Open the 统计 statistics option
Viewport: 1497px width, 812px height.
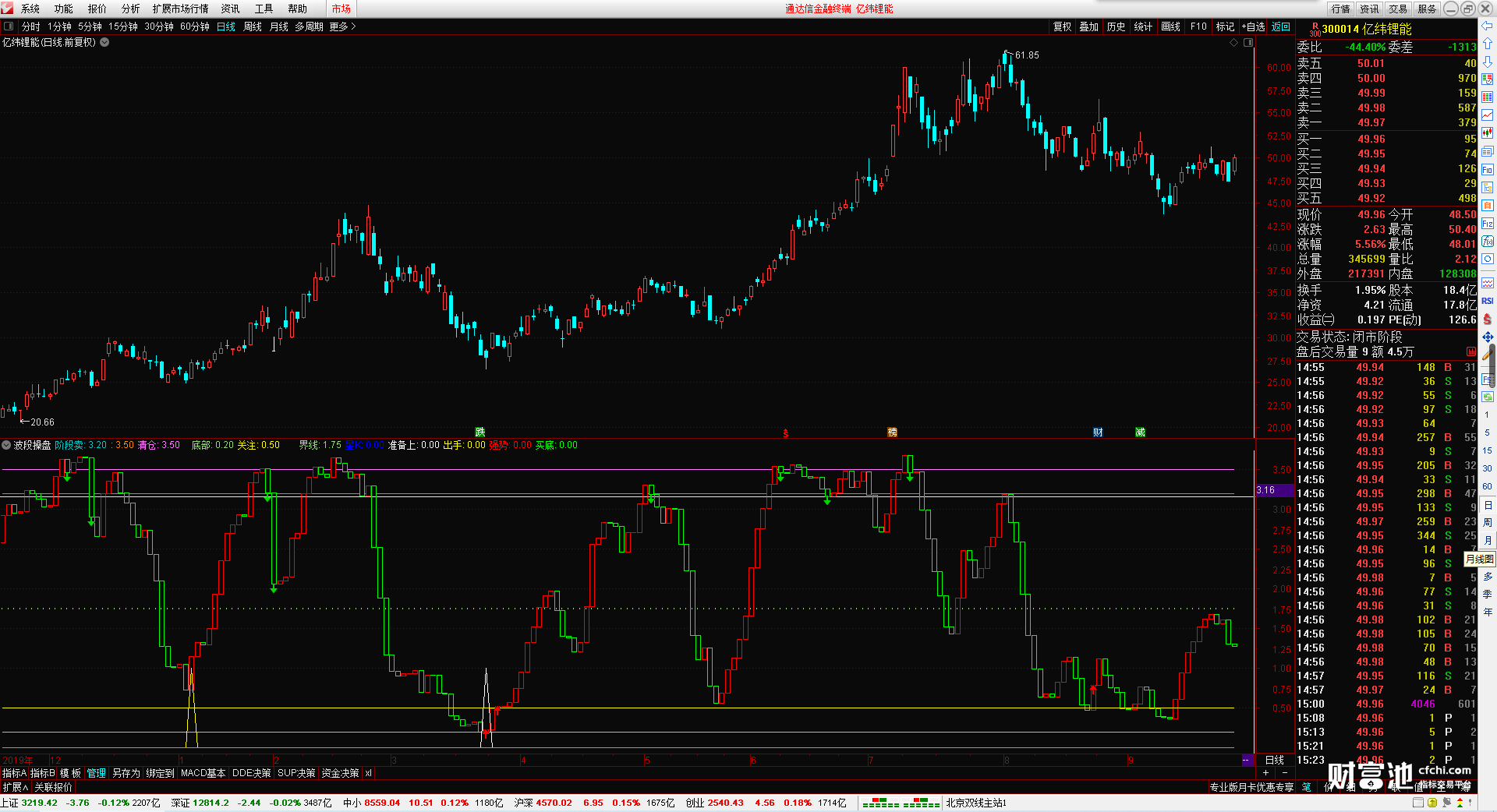point(1143,26)
